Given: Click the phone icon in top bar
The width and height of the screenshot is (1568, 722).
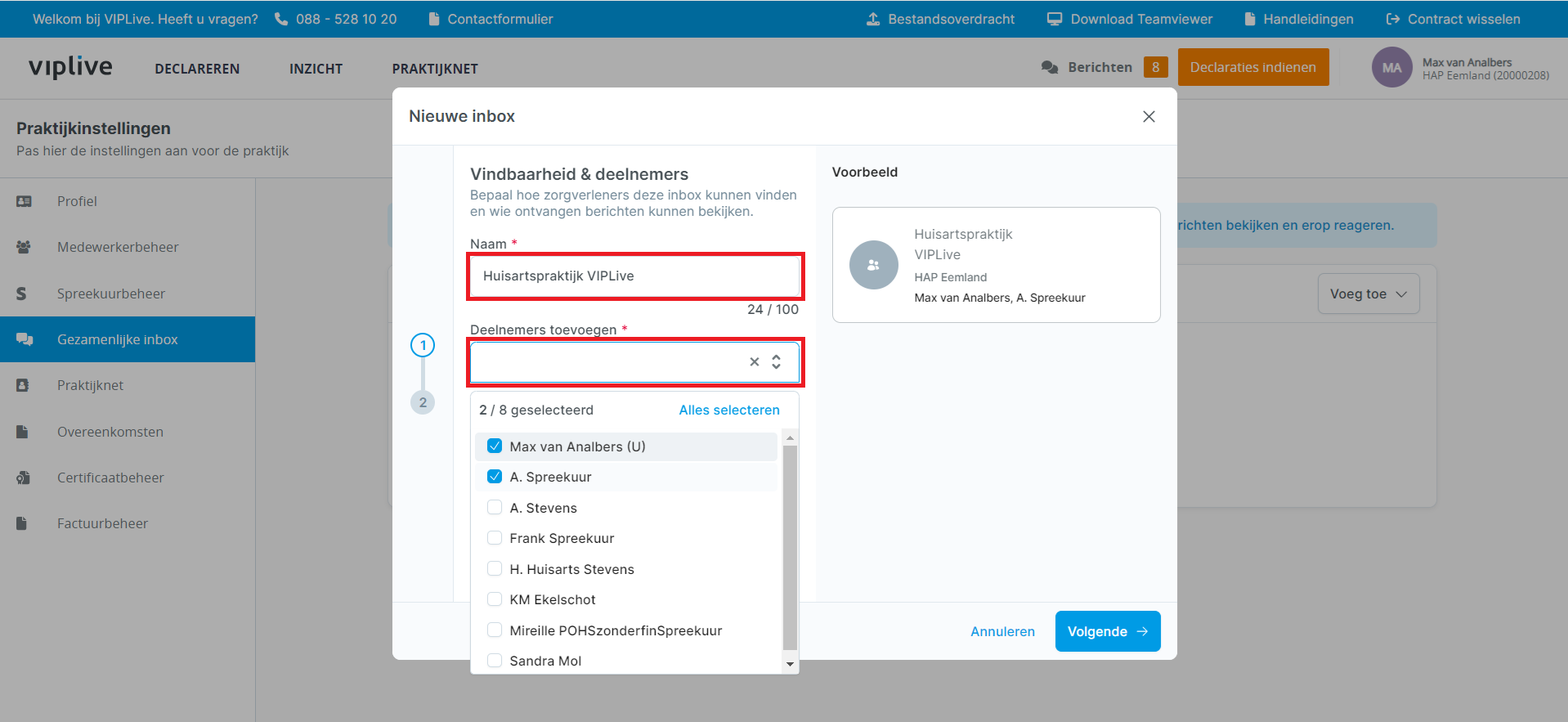Looking at the screenshot, I should click(x=281, y=19).
